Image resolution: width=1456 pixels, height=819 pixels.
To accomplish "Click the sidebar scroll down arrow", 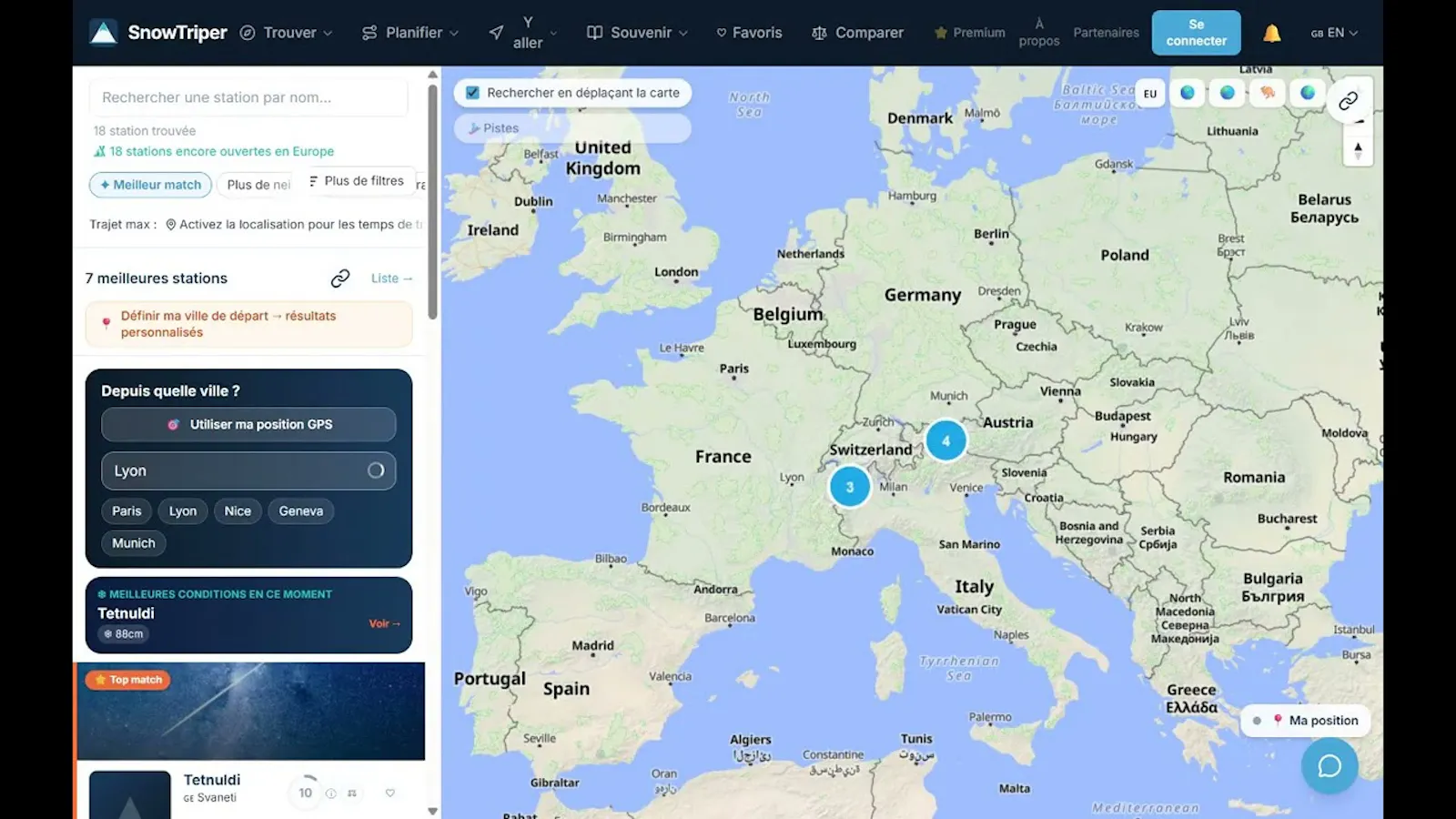I will click(433, 811).
